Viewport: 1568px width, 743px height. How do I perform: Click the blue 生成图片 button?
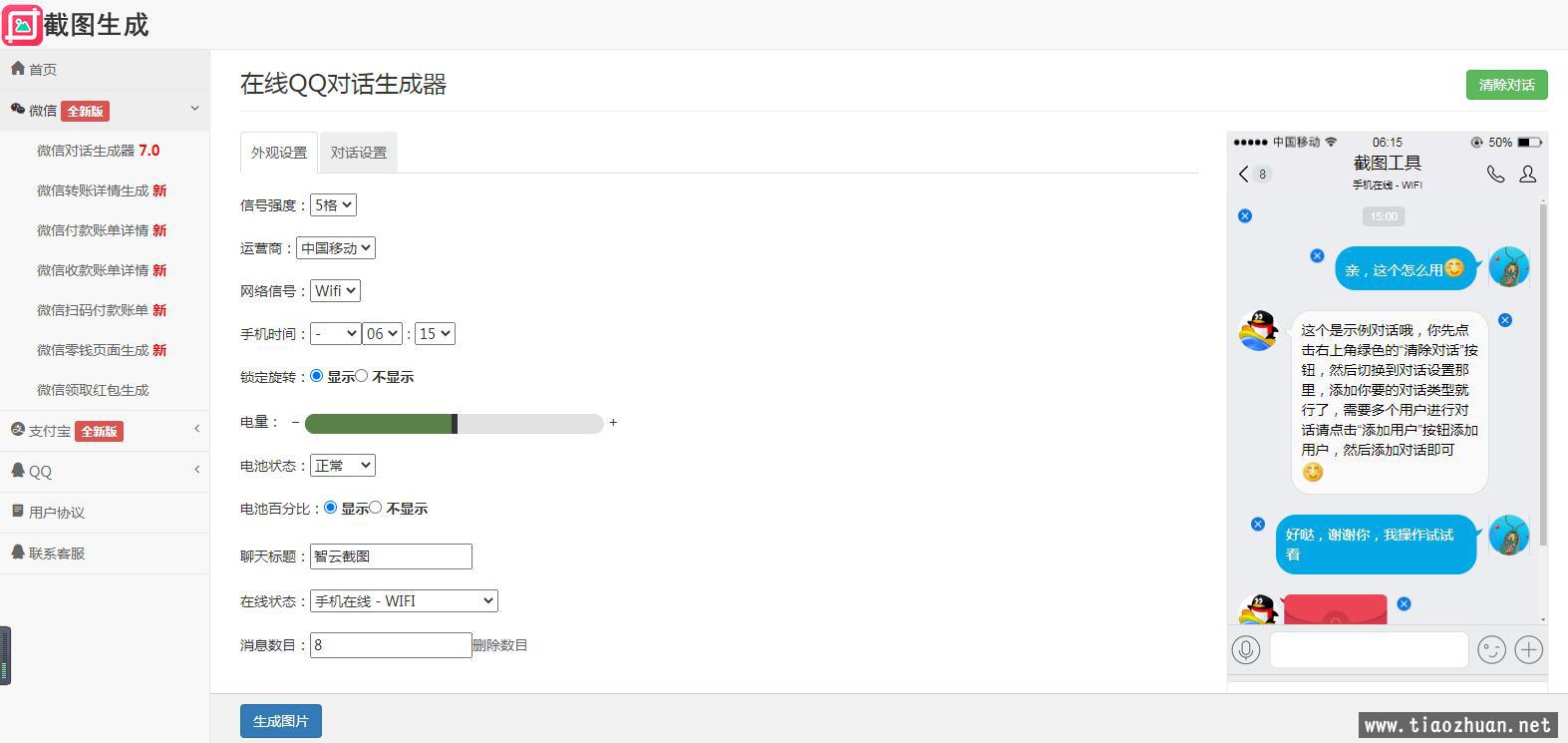click(x=281, y=721)
